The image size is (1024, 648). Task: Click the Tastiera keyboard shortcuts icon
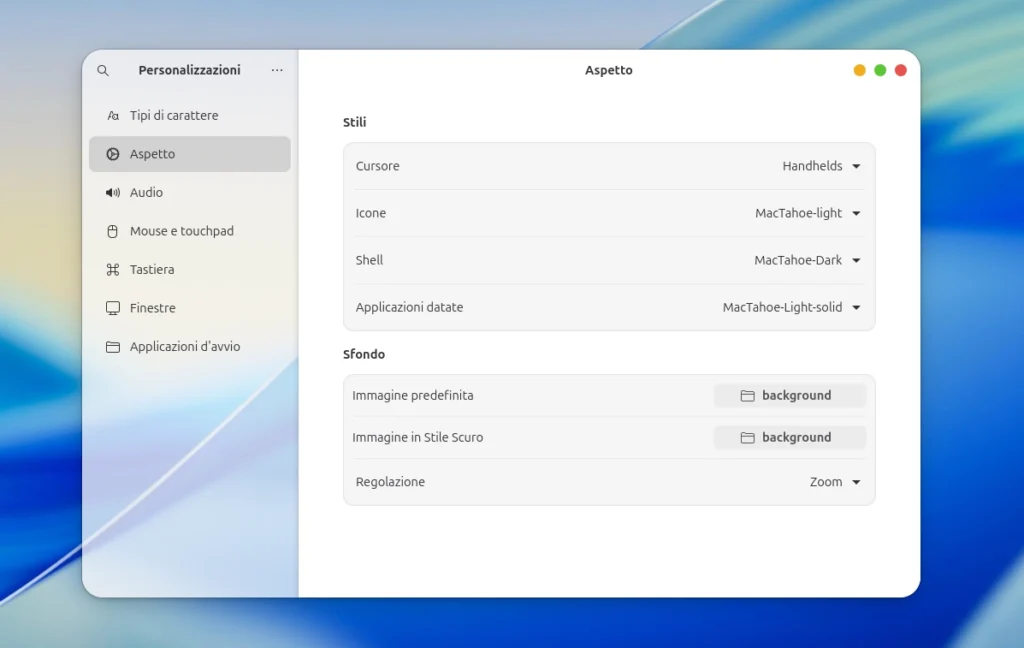[112, 269]
